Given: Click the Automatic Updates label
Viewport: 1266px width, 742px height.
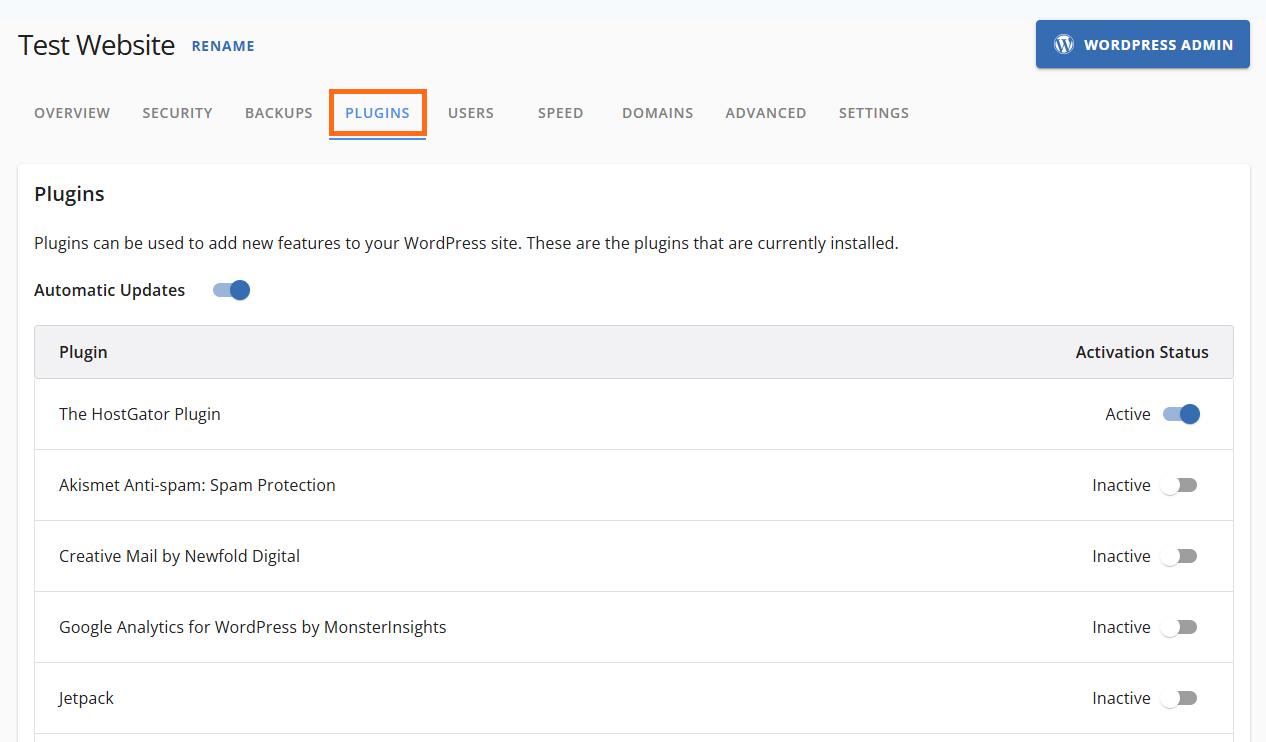Looking at the screenshot, I should coord(110,290).
